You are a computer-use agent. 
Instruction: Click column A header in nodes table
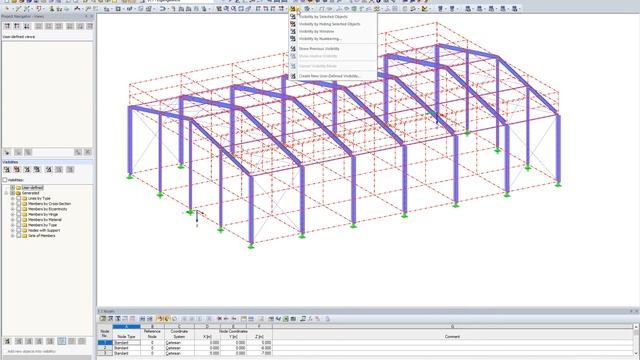point(126,327)
